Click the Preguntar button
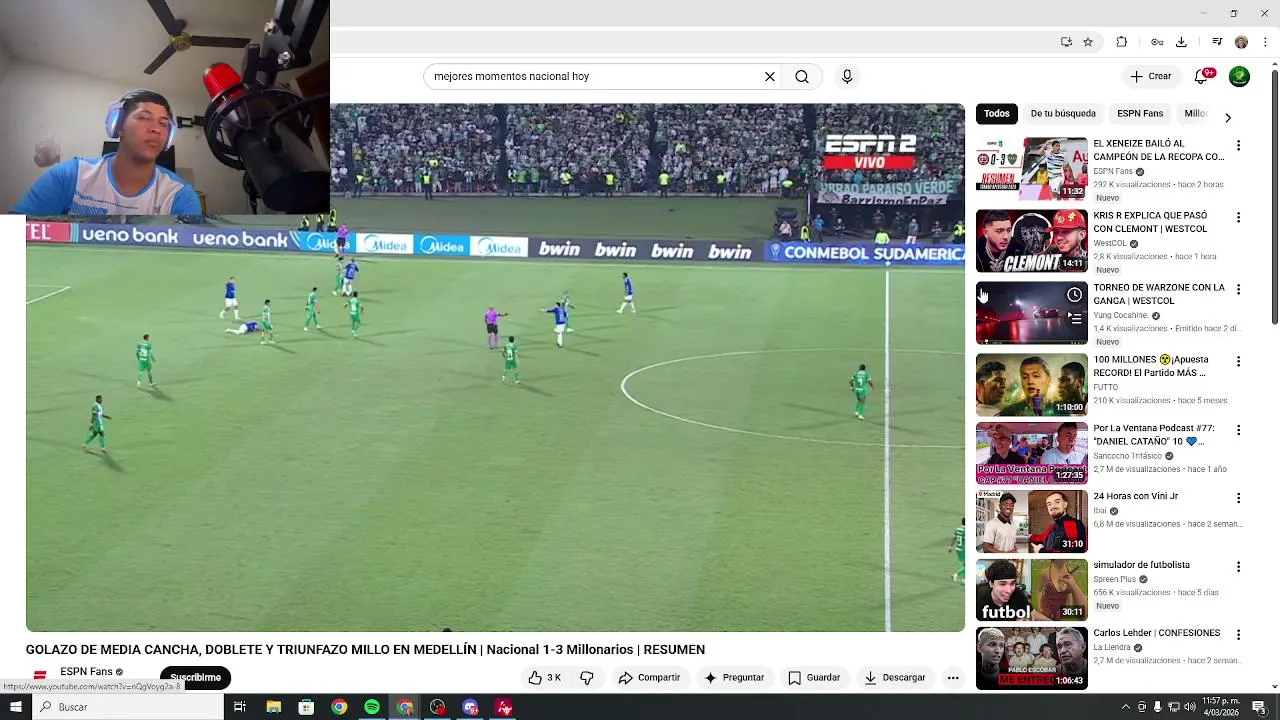1280x720 pixels. tap(734, 677)
